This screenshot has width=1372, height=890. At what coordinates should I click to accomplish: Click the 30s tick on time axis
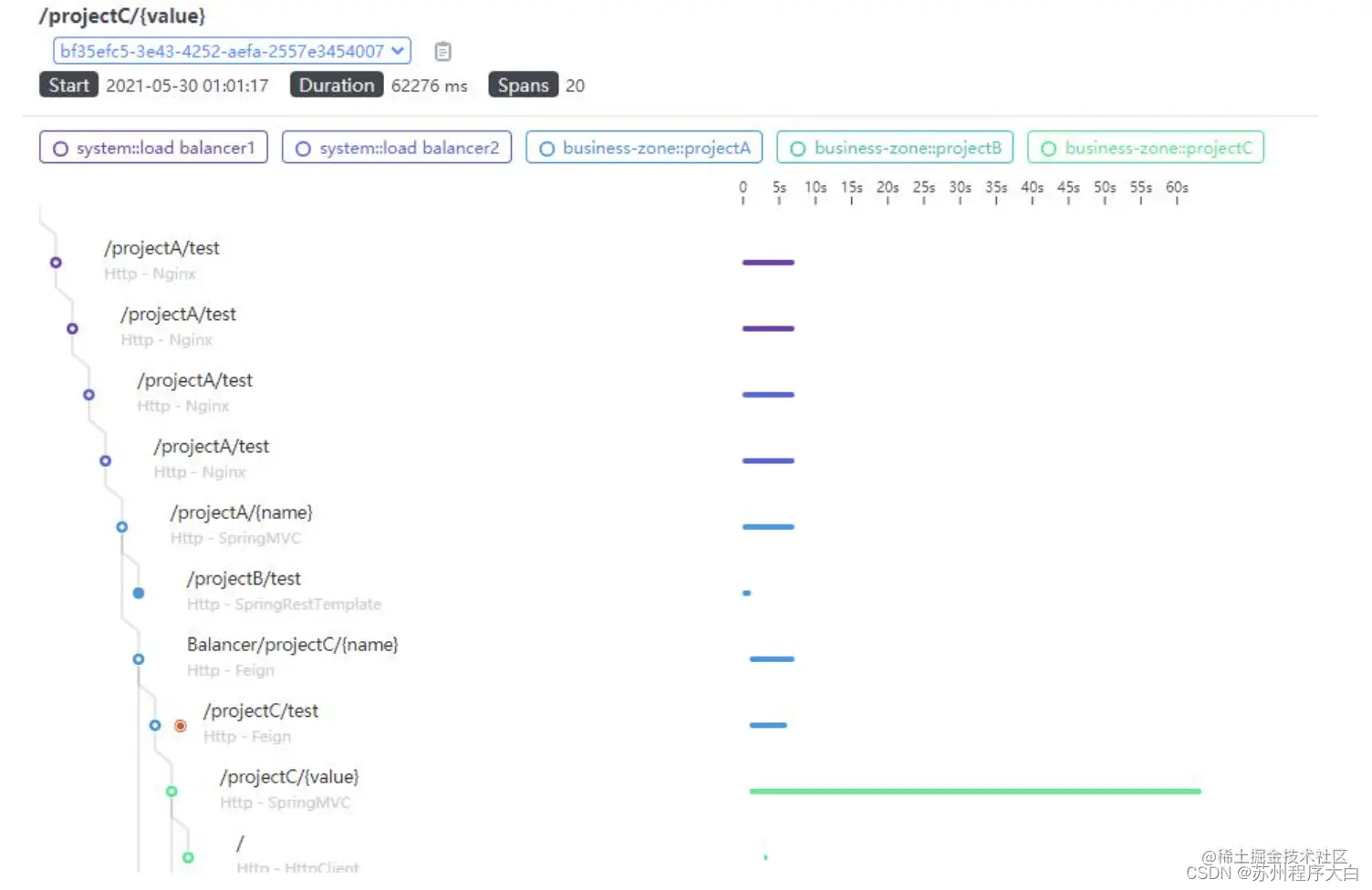tap(960, 190)
